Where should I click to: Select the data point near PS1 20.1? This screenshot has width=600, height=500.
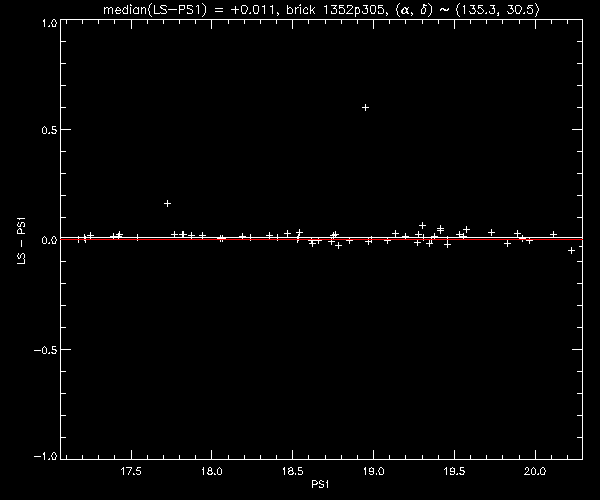[553, 234]
